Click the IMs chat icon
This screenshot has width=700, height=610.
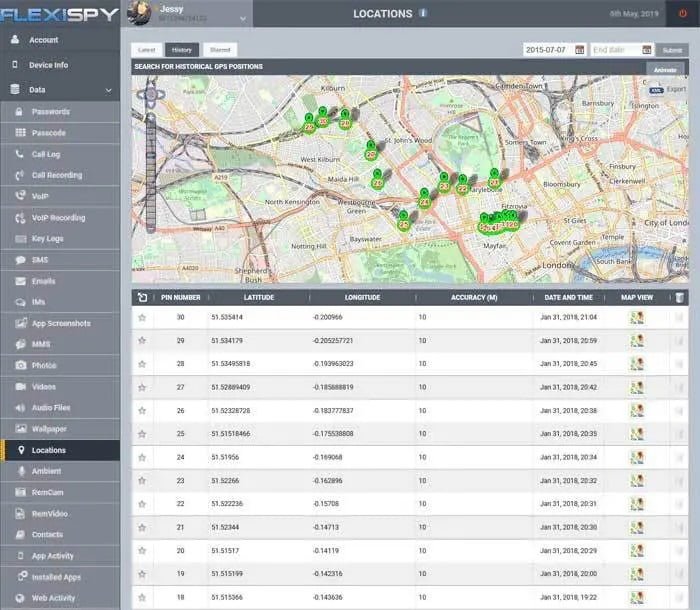pyautogui.click(x=21, y=302)
